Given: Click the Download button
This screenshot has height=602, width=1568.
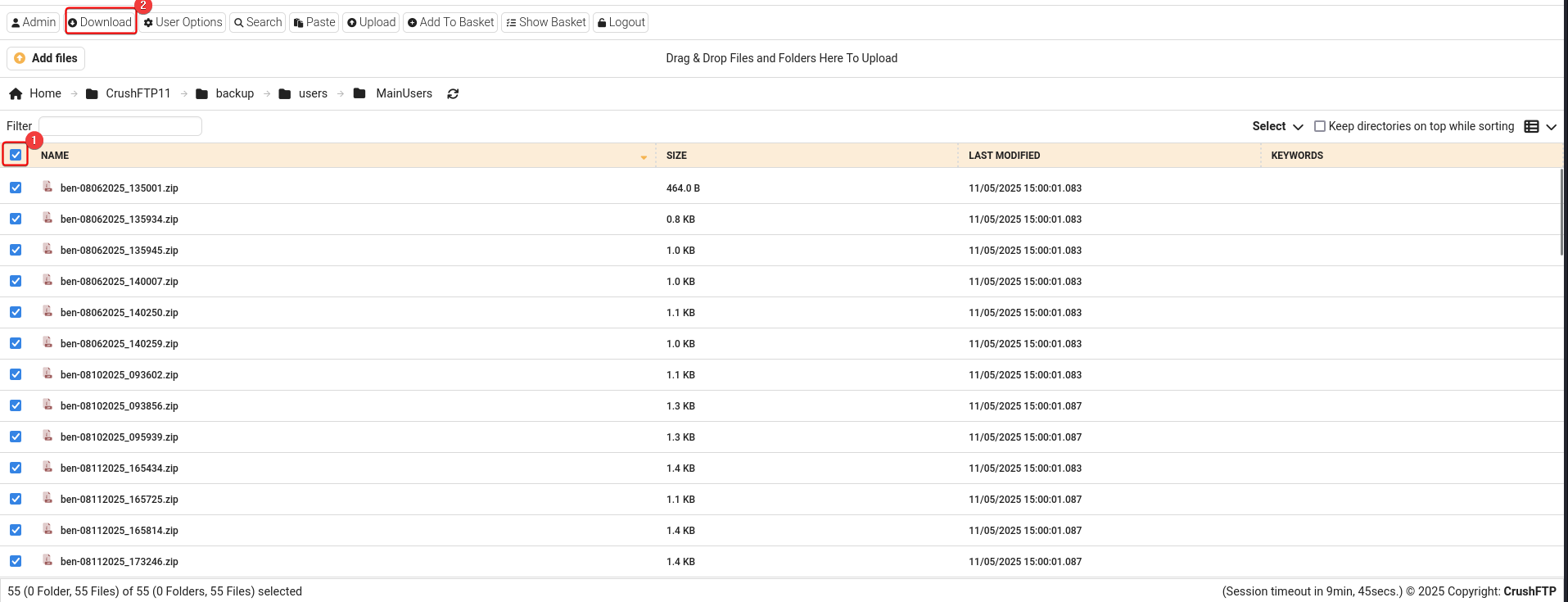Looking at the screenshot, I should [100, 22].
